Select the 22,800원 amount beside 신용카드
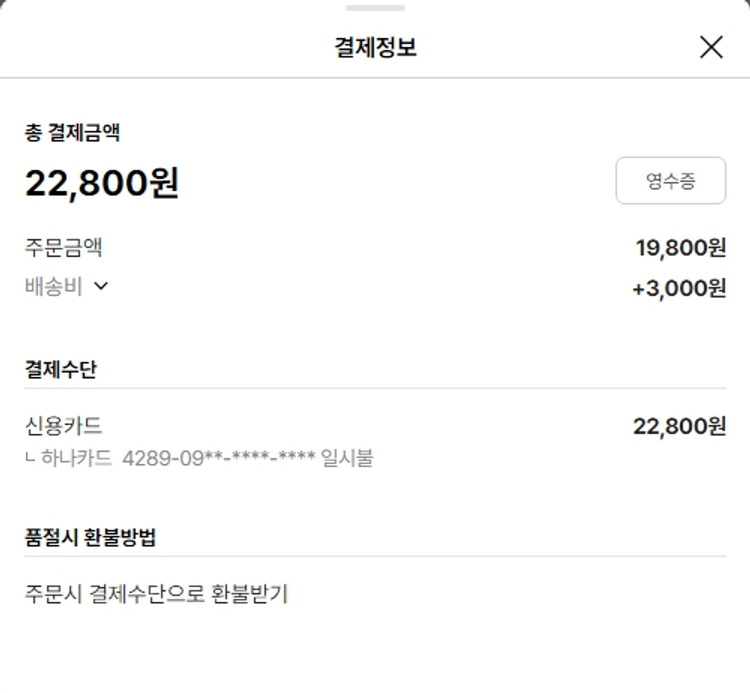This screenshot has width=750, height=693. click(680, 427)
